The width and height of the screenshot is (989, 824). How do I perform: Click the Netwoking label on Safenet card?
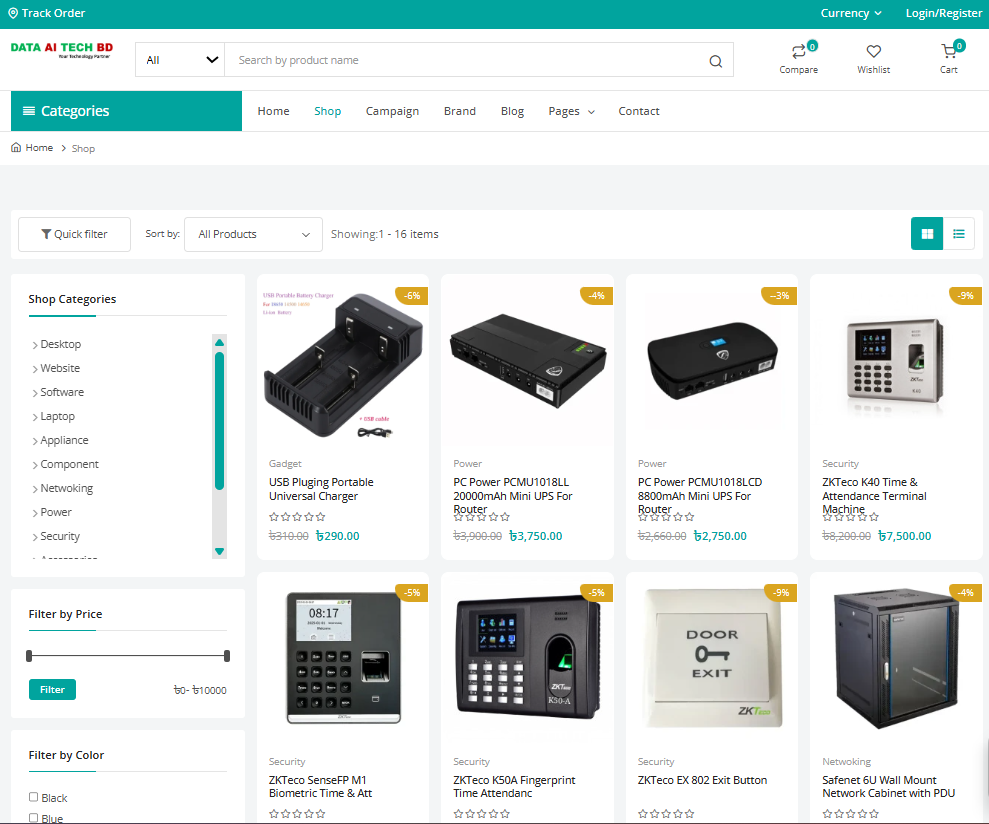[x=846, y=762]
